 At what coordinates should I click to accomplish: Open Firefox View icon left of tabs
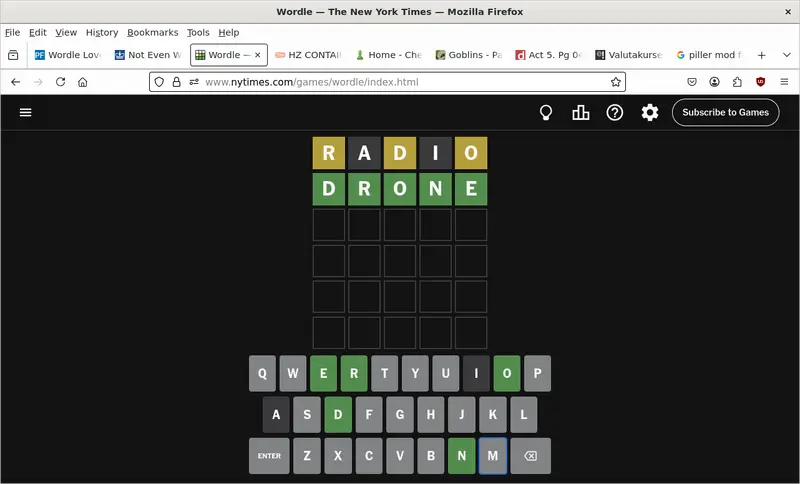point(13,55)
